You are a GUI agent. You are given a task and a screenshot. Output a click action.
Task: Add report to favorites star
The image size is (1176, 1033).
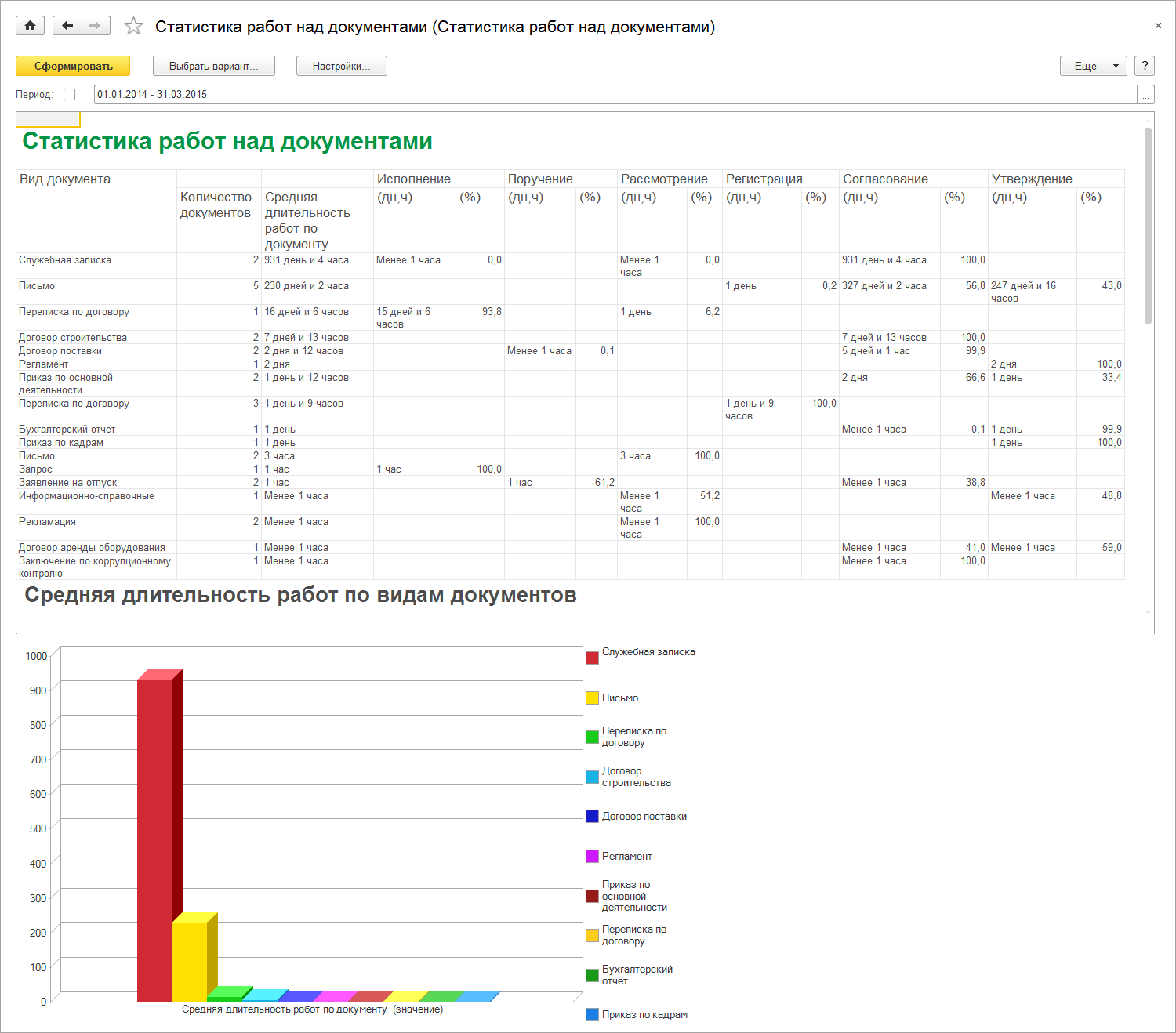coord(133,26)
